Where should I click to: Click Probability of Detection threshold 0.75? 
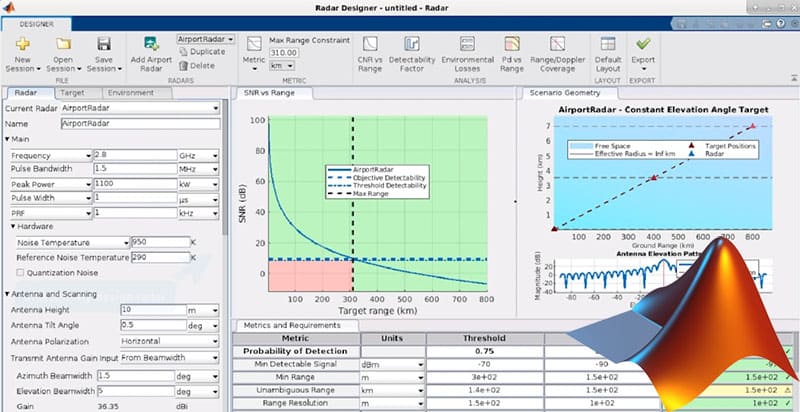(485, 351)
